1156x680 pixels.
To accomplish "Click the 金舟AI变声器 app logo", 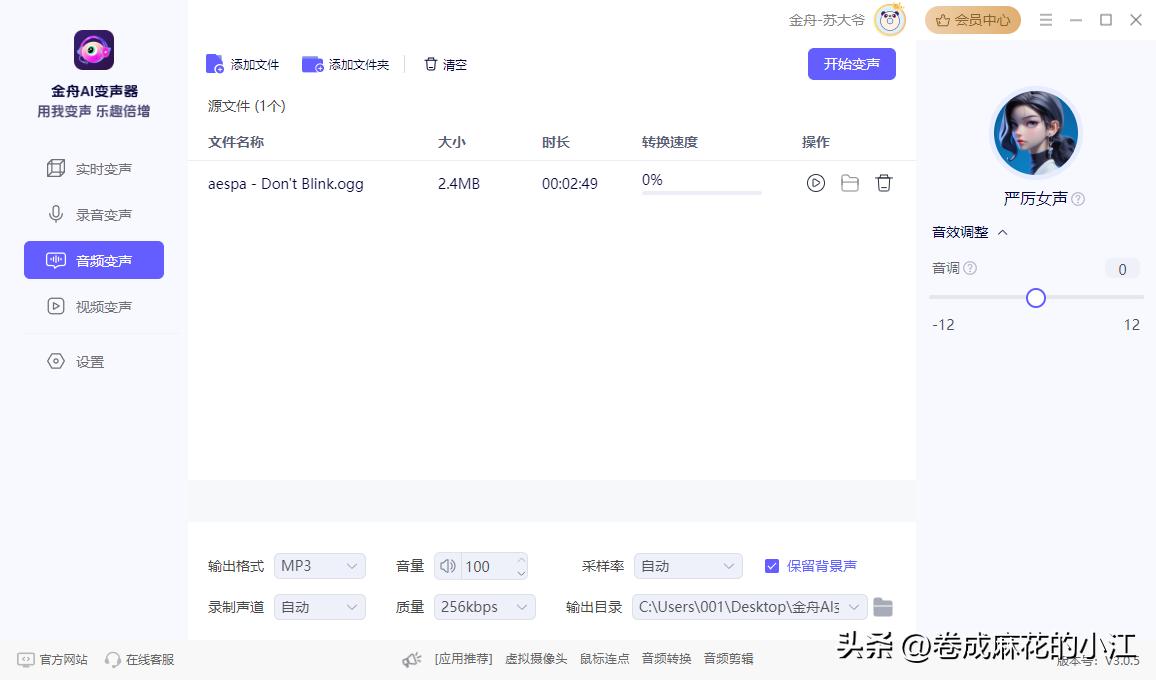I will point(94,50).
